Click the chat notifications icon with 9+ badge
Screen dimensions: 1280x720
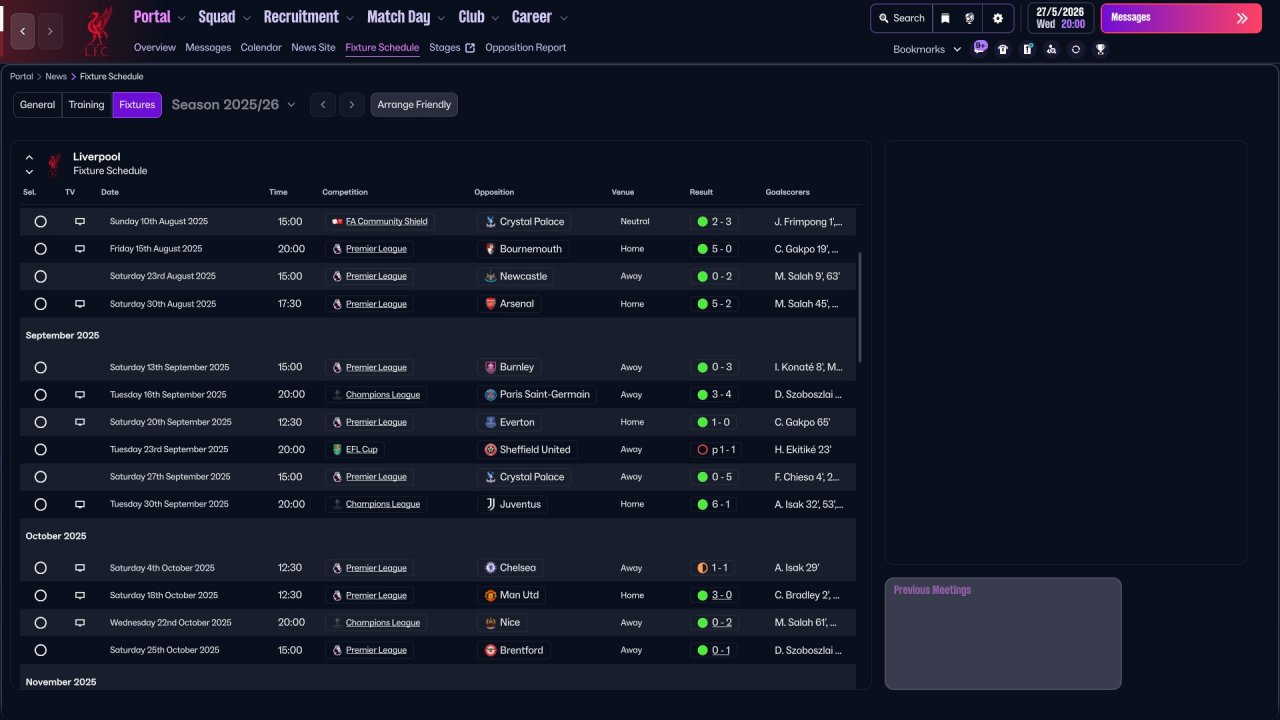click(979, 48)
